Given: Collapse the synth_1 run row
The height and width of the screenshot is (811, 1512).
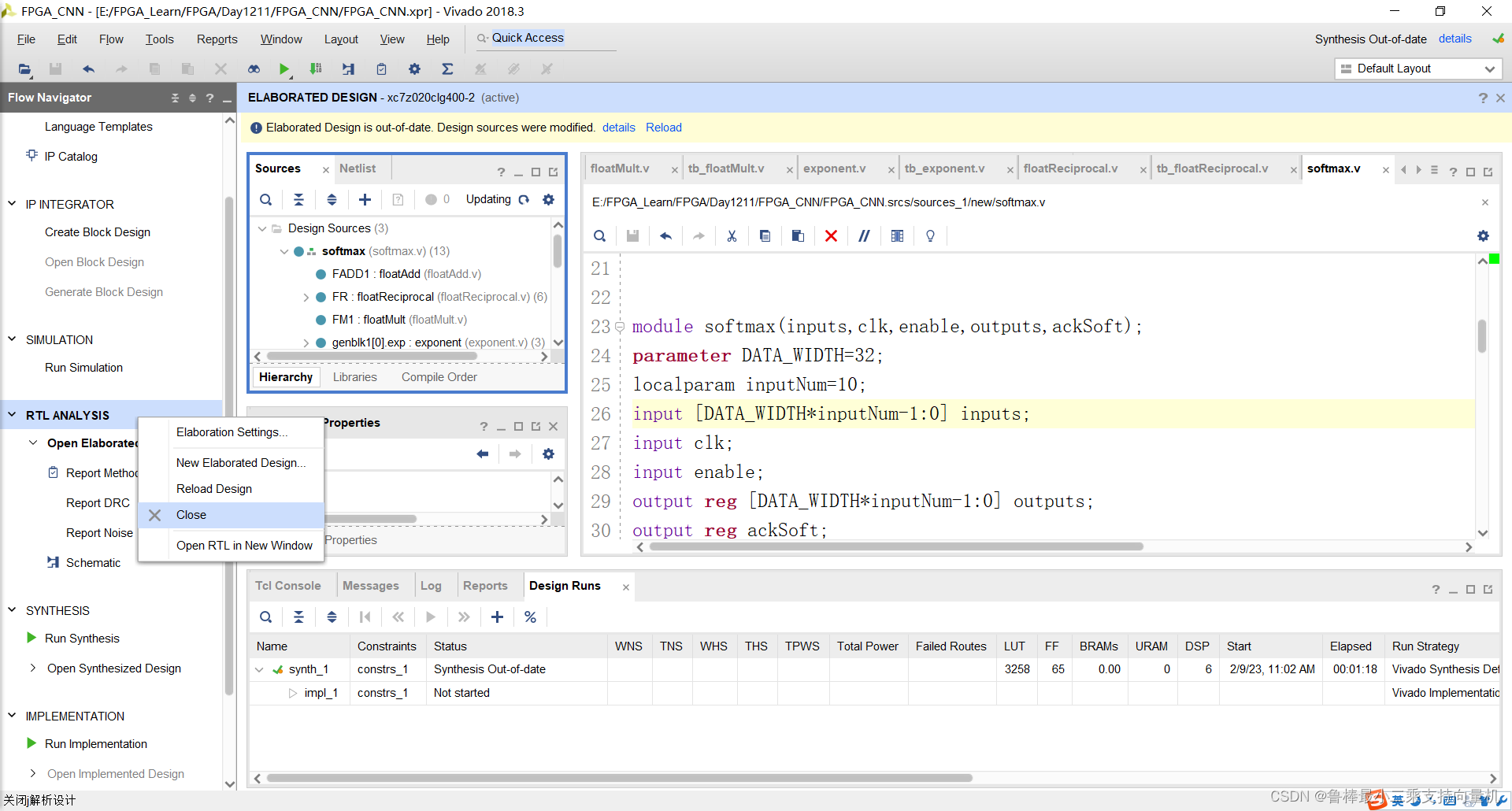Looking at the screenshot, I should (x=259, y=669).
